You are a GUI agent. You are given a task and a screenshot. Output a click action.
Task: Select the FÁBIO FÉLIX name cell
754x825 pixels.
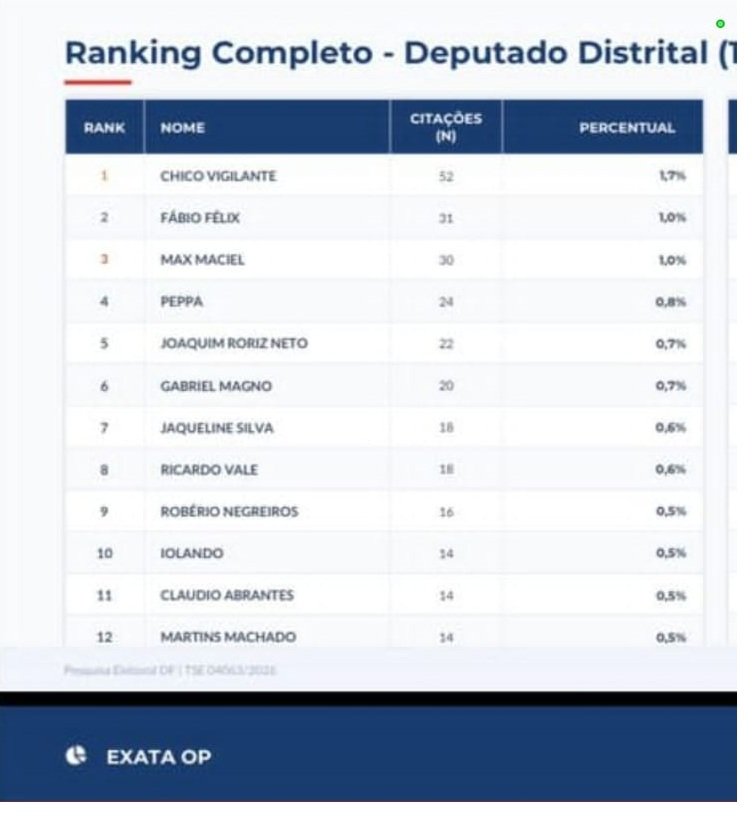[200, 218]
